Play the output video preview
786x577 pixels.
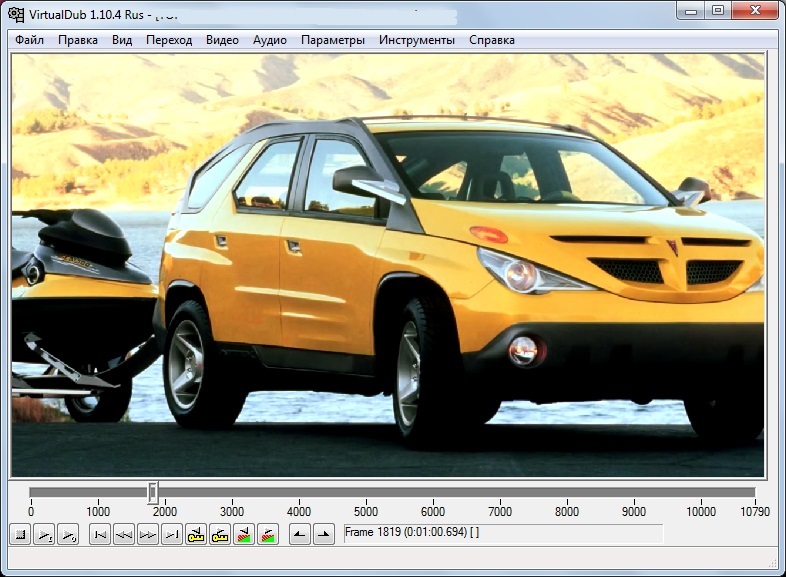pyautogui.click(x=68, y=534)
